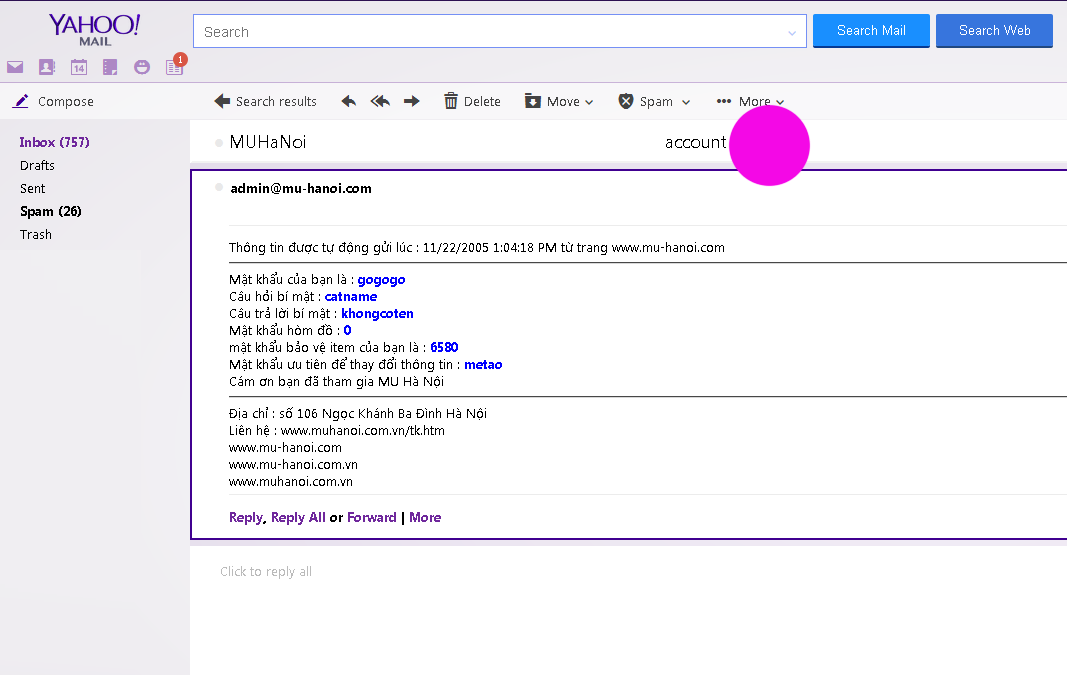Toggle unread dot next to MUHaNoi subject
This screenshot has width=1067, height=675.
click(x=218, y=143)
